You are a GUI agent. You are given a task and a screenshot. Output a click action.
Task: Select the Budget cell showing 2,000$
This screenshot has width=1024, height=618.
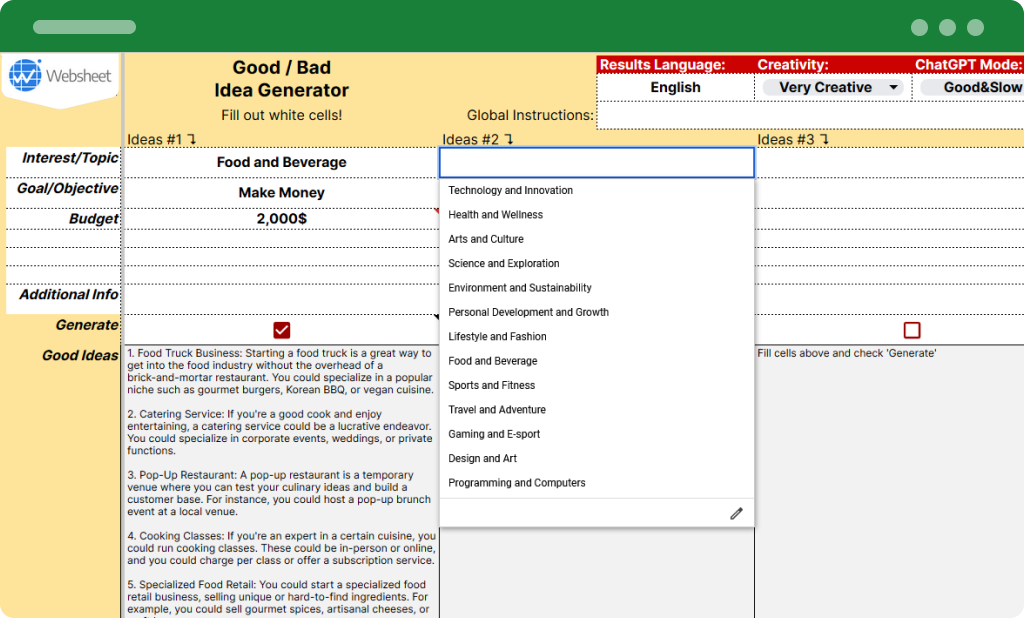[281, 218]
